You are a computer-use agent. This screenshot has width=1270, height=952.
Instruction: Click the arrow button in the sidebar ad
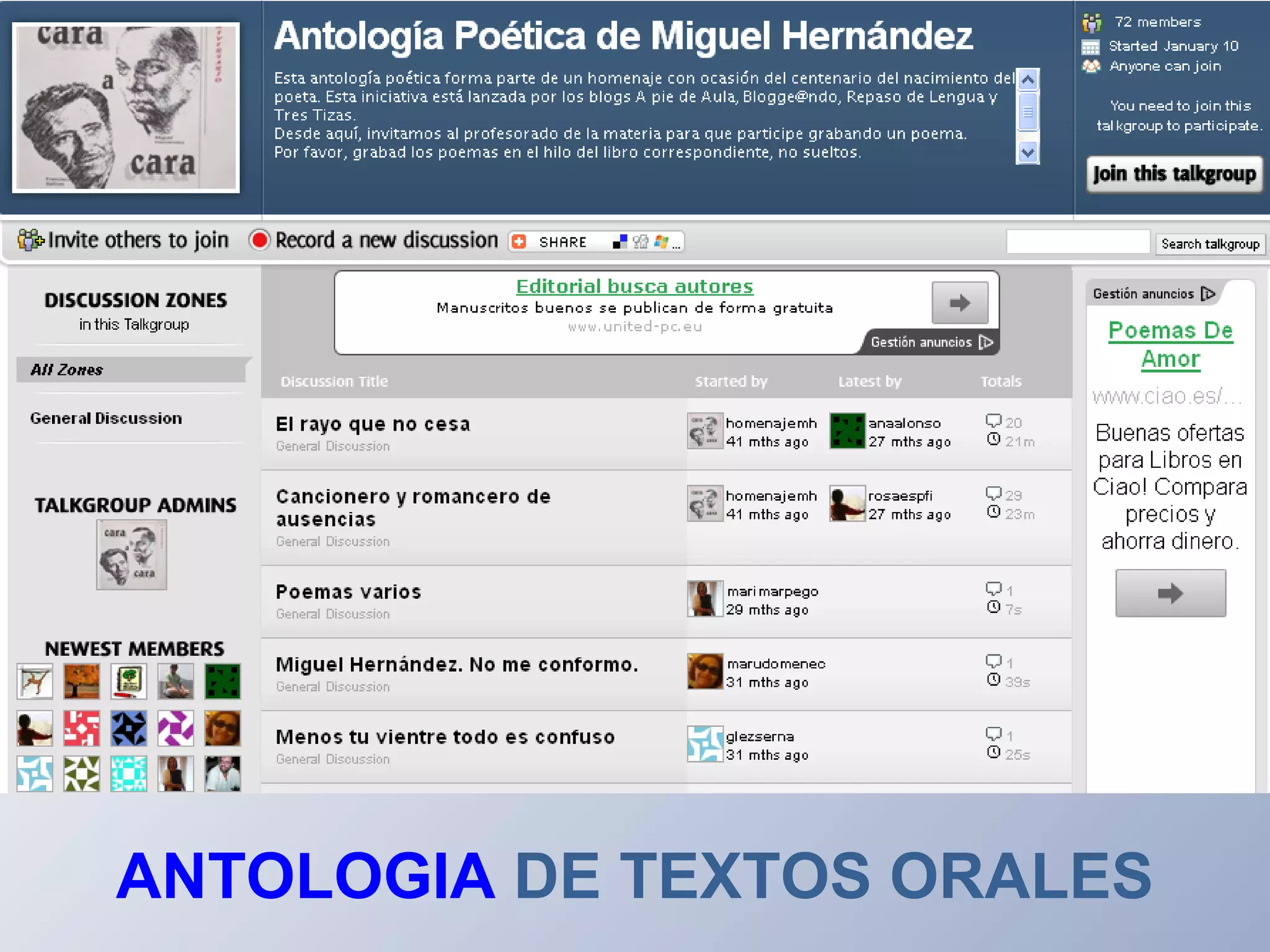[x=1171, y=593]
